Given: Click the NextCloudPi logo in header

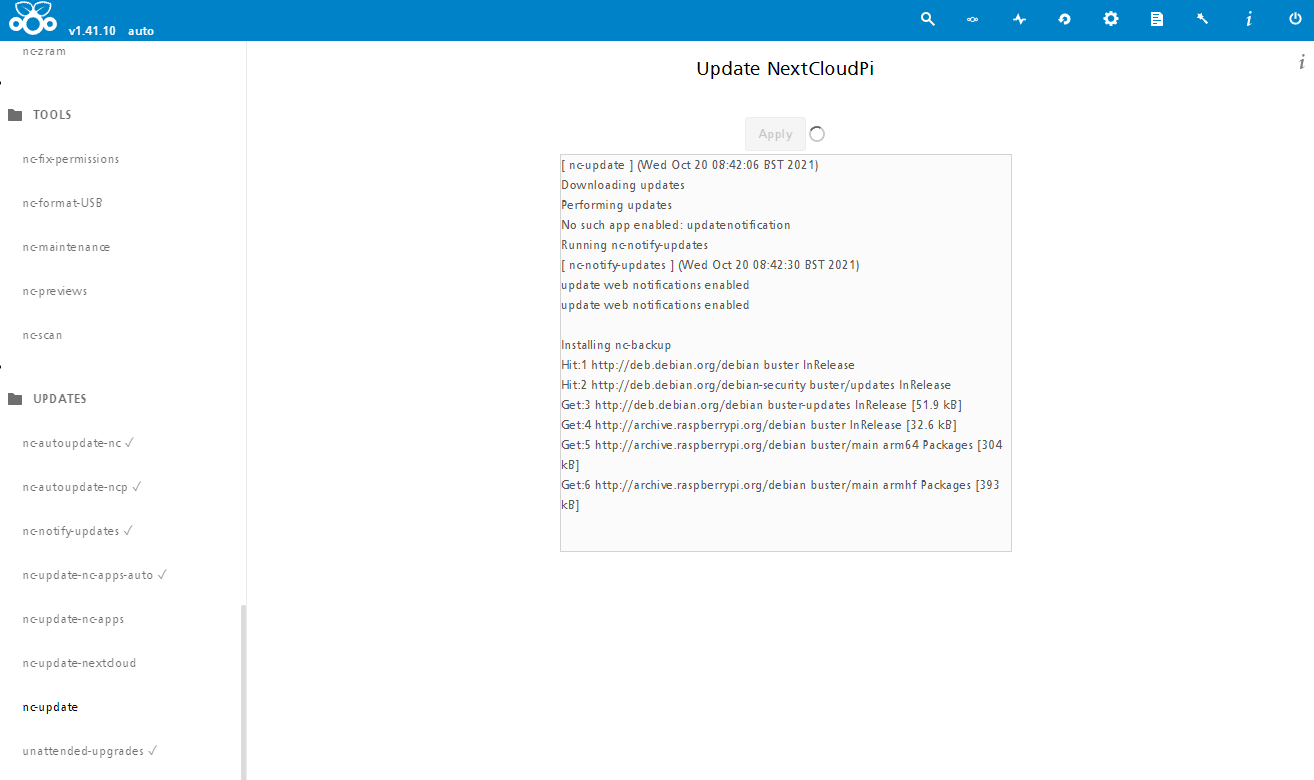Looking at the screenshot, I should tap(34, 18).
